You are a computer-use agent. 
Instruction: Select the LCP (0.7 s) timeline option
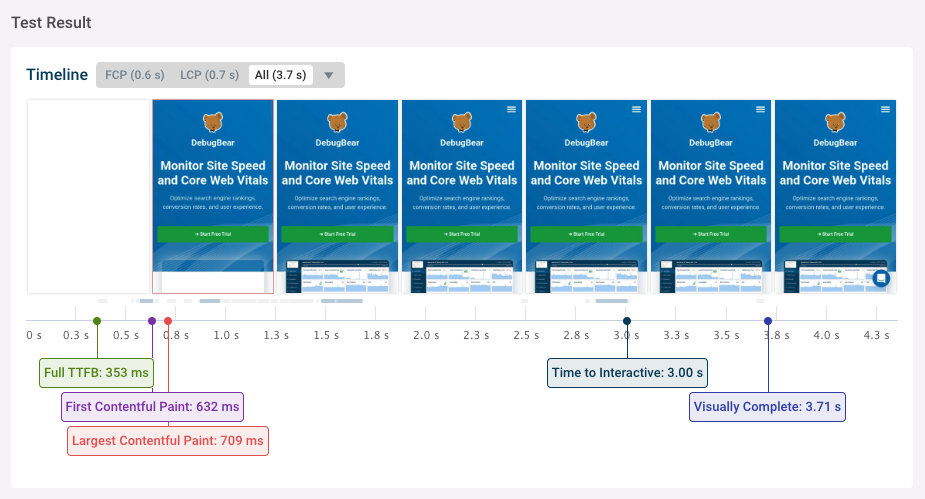(209, 75)
